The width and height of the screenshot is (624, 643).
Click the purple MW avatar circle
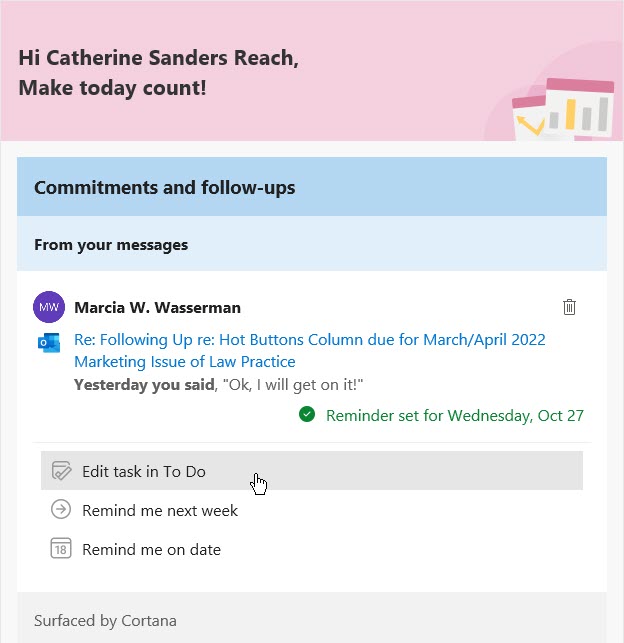[x=48, y=307]
